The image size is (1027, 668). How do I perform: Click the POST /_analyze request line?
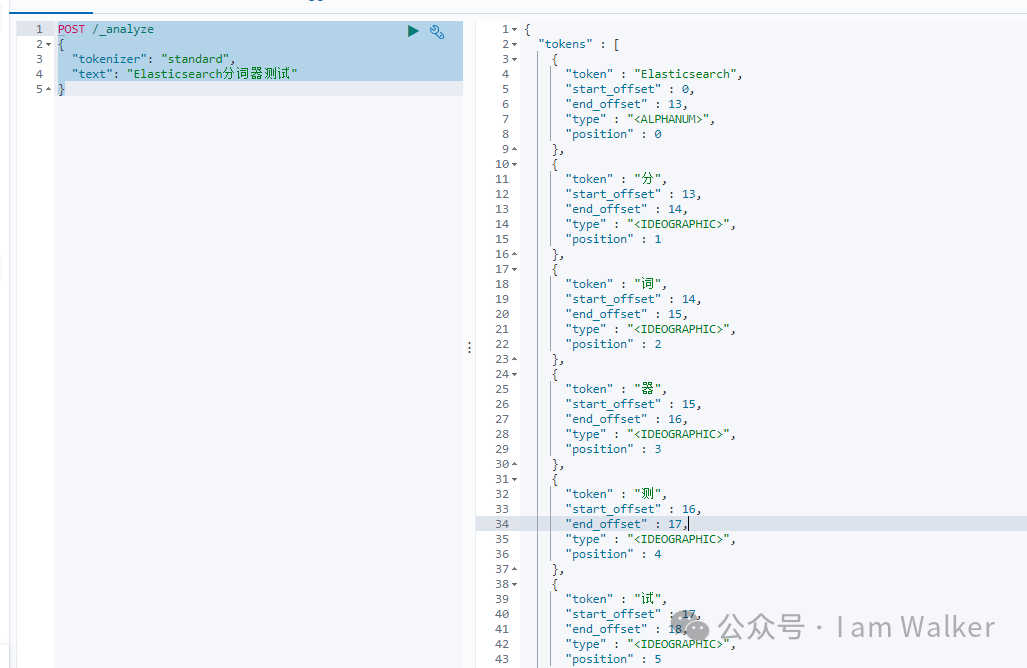click(x=106, y=29)
